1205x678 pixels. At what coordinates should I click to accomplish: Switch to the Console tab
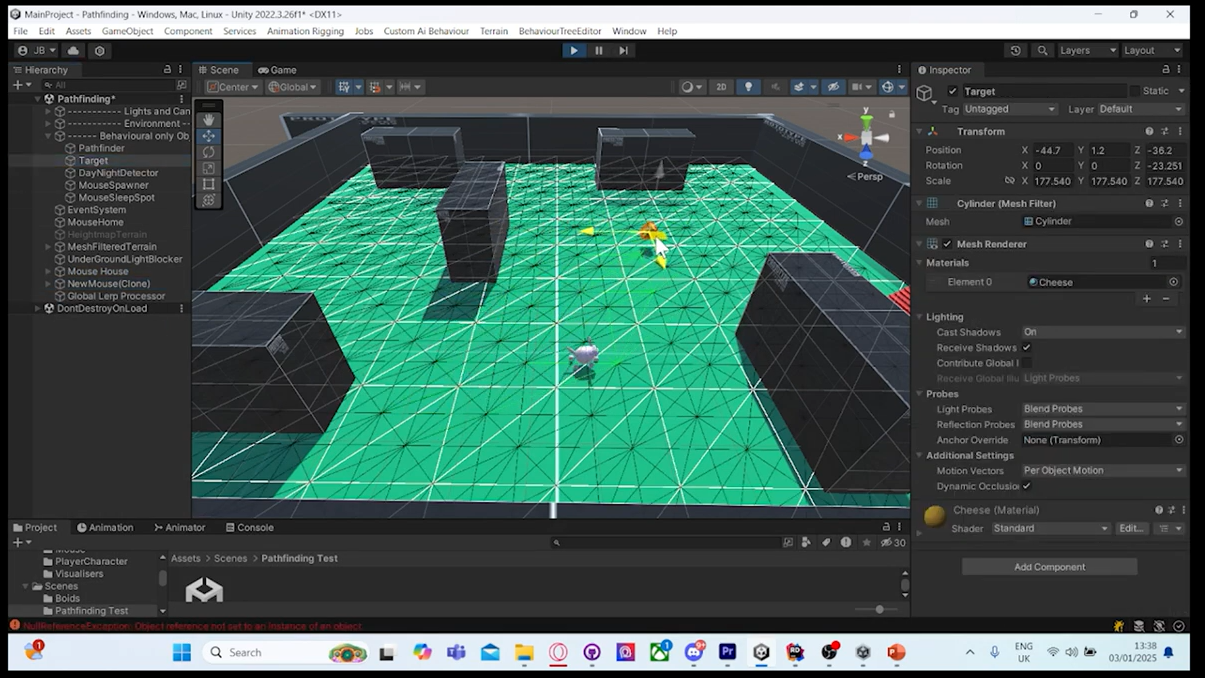250,527
